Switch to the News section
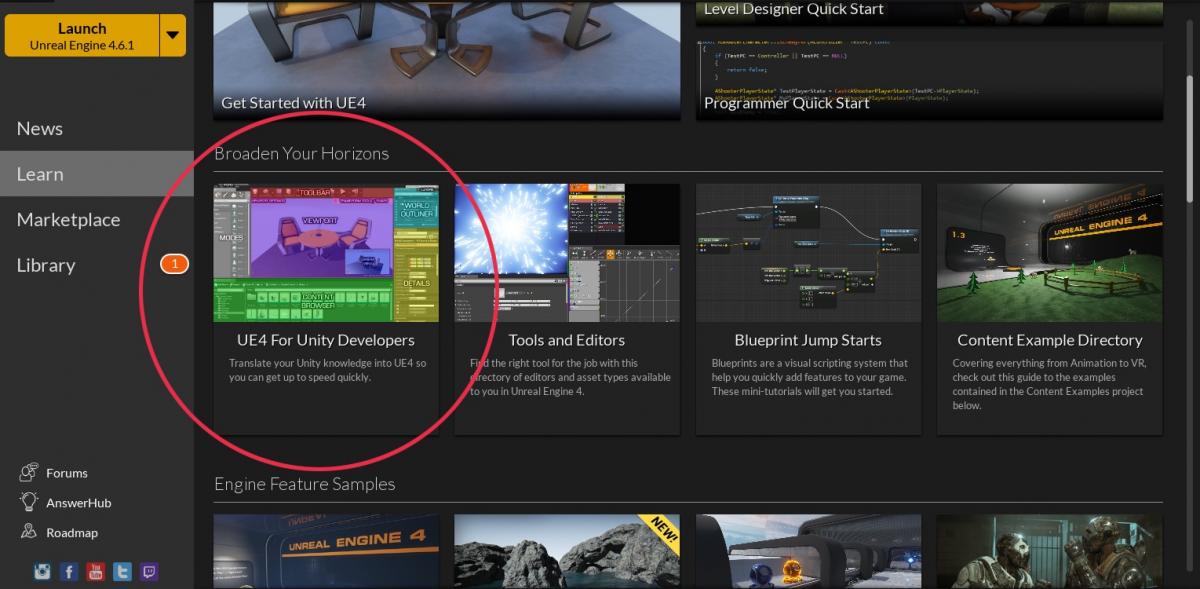1200x589 pixels. pyautogui.click(x=40, y=129)
